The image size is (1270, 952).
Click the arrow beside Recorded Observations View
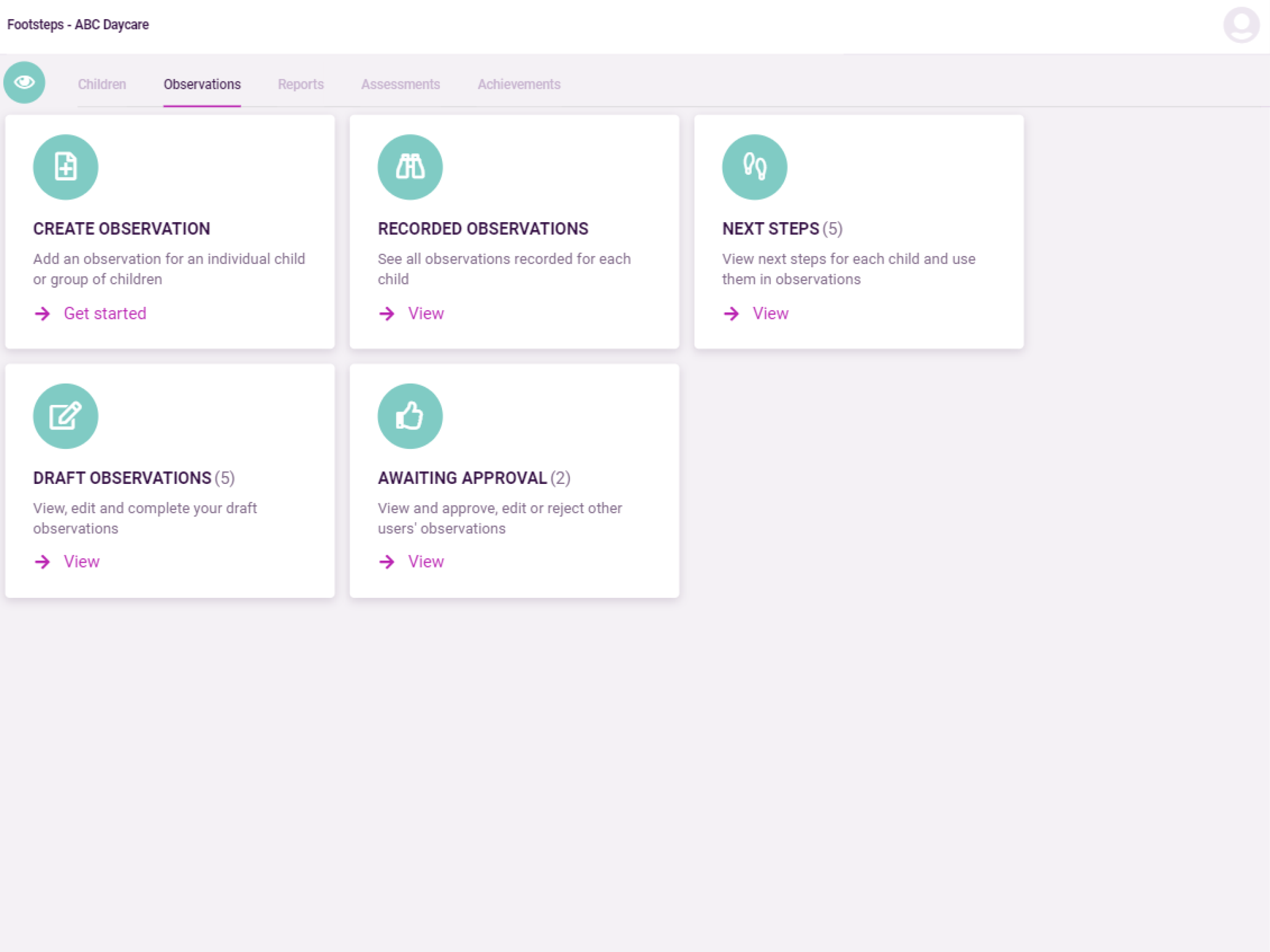click(387, 313)
